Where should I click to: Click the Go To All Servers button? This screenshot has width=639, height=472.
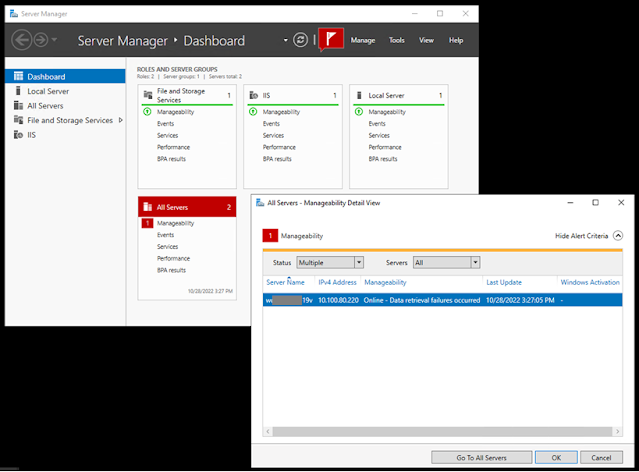(x=482, y=458)
